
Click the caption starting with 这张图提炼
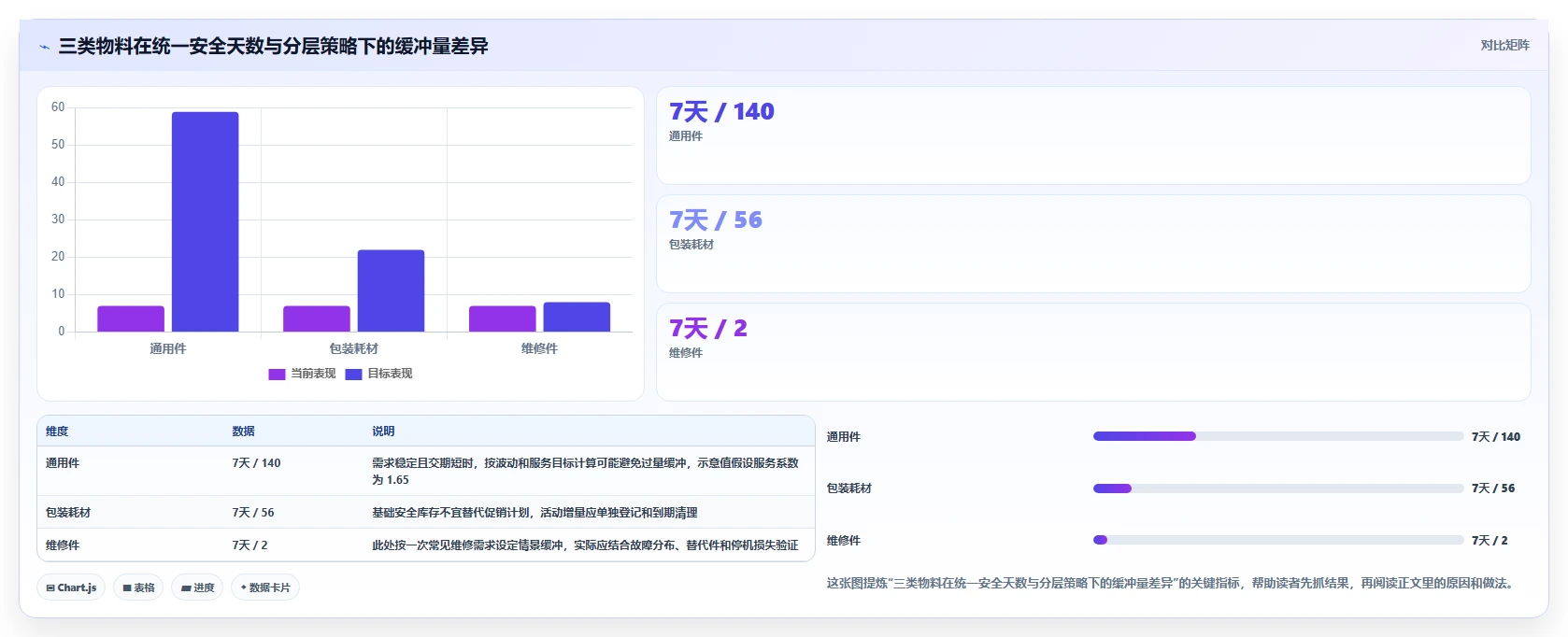[1172, 583]
